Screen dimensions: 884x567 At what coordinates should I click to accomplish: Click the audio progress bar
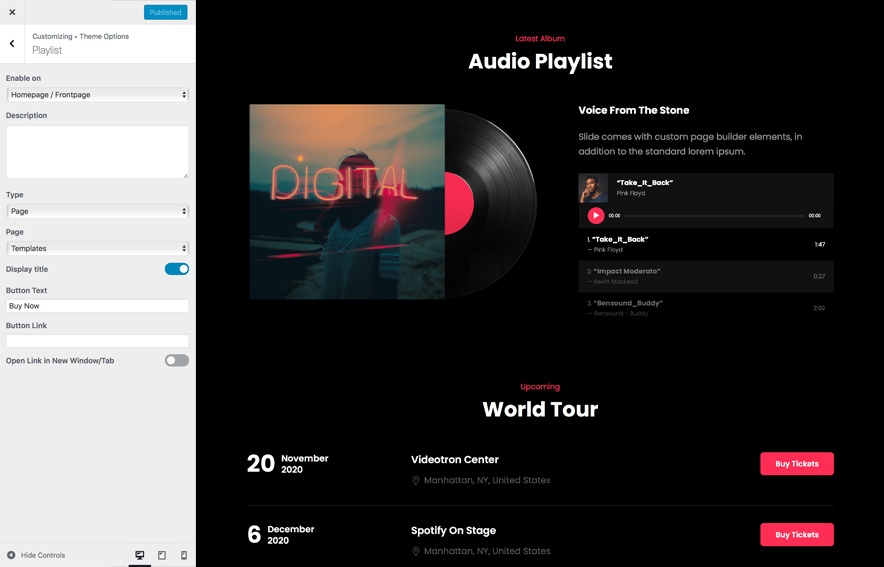pos(714,216)
